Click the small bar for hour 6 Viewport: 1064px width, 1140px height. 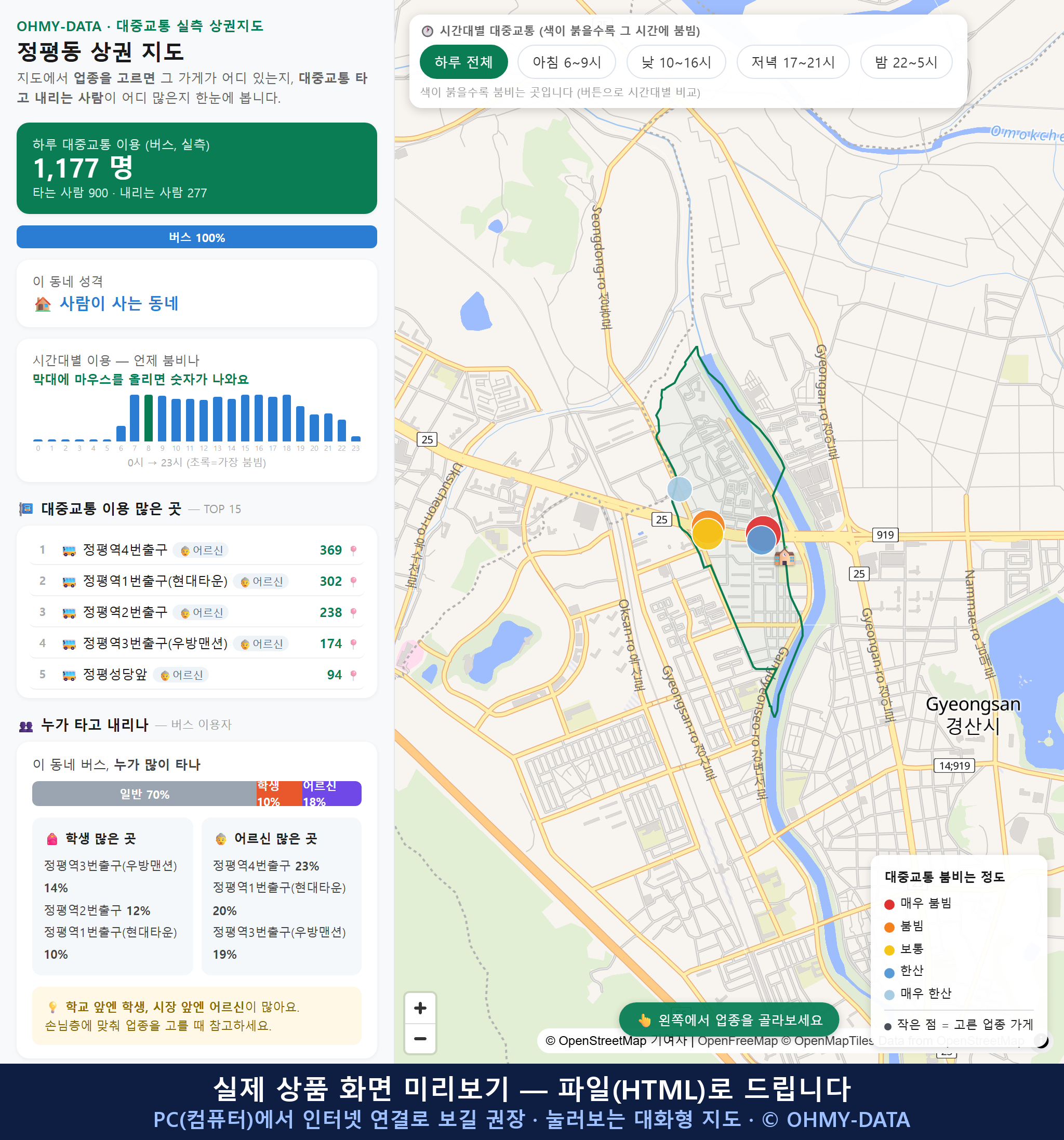(121, 433)
